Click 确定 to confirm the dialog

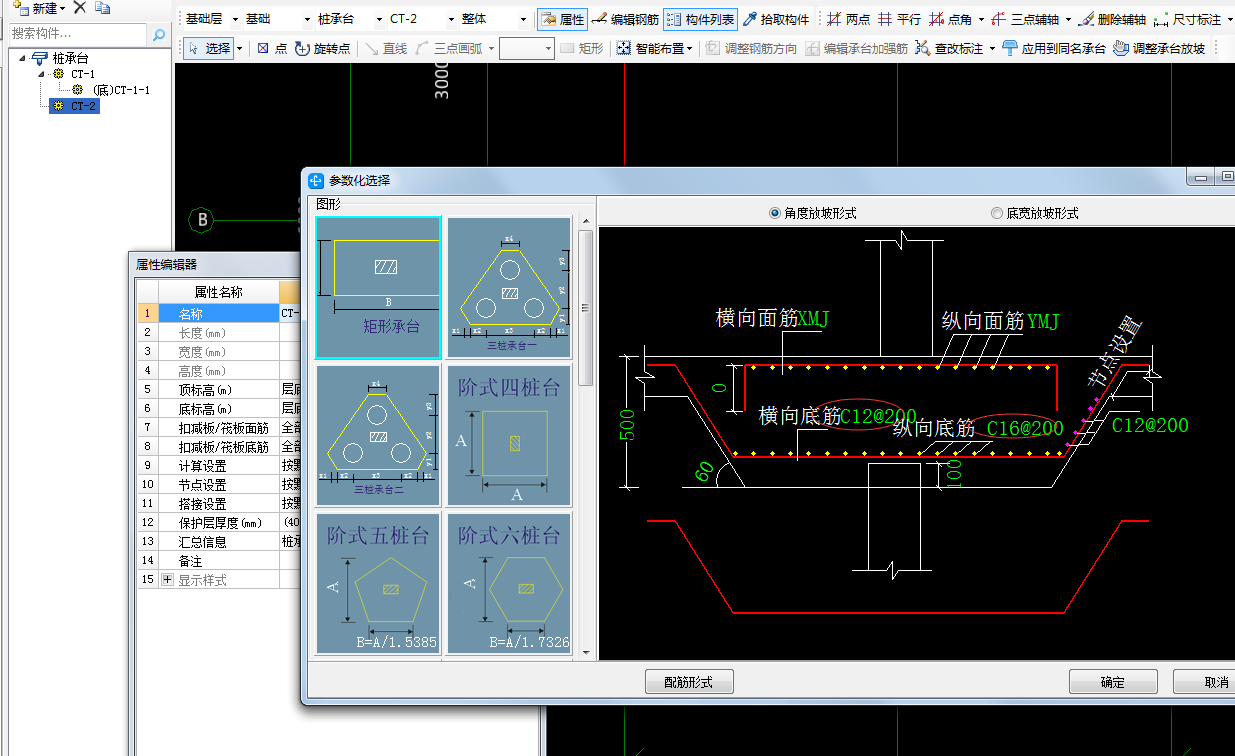point(1112,682)
